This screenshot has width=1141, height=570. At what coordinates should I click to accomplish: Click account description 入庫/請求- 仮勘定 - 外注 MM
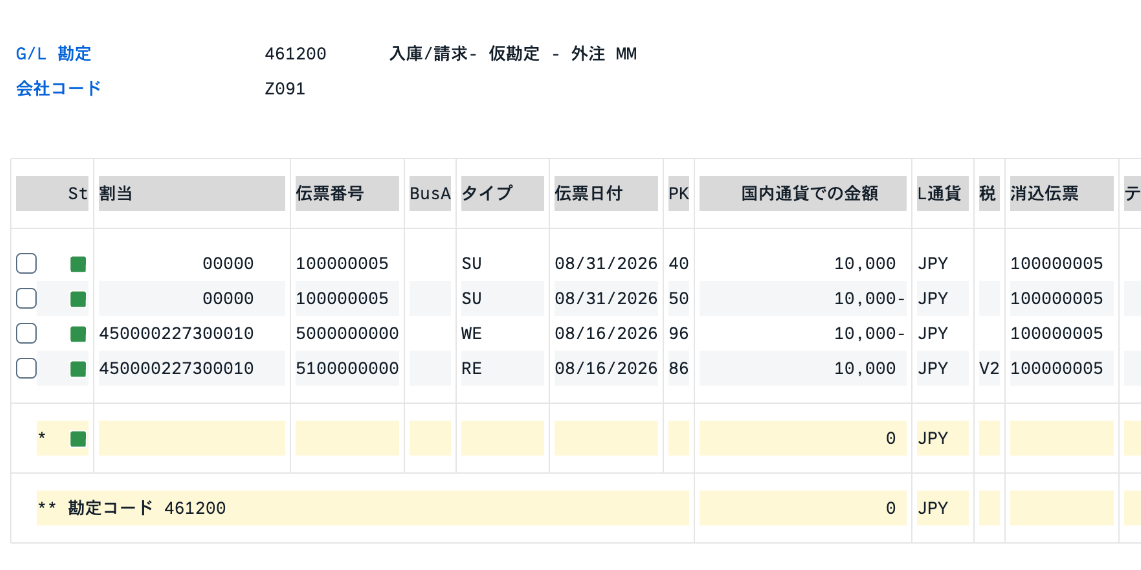coord(513,54)
